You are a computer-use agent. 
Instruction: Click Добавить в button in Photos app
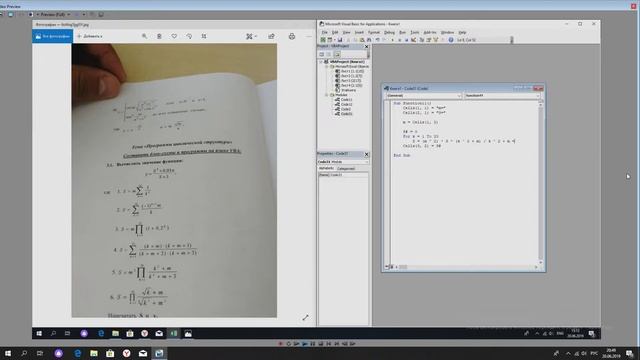(90, 36)
